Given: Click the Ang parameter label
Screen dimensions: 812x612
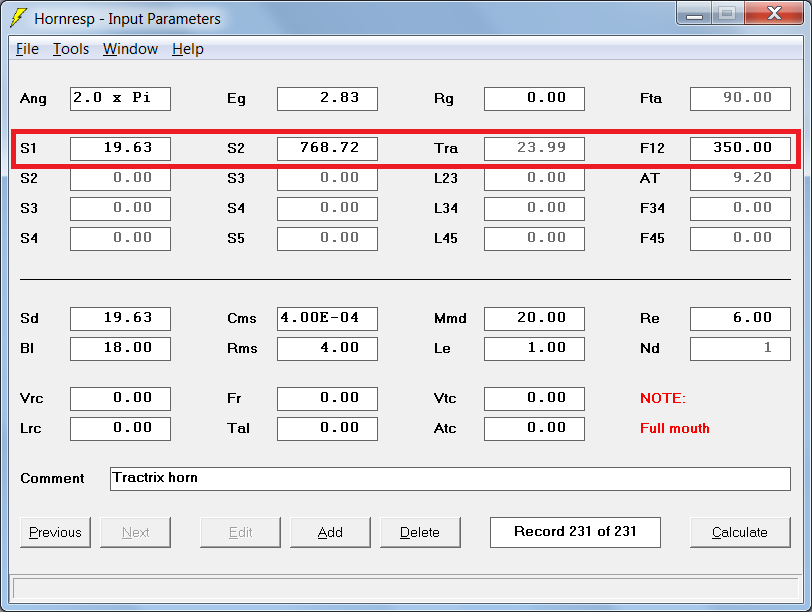Looking at the screenshot, I should [33, 99].
